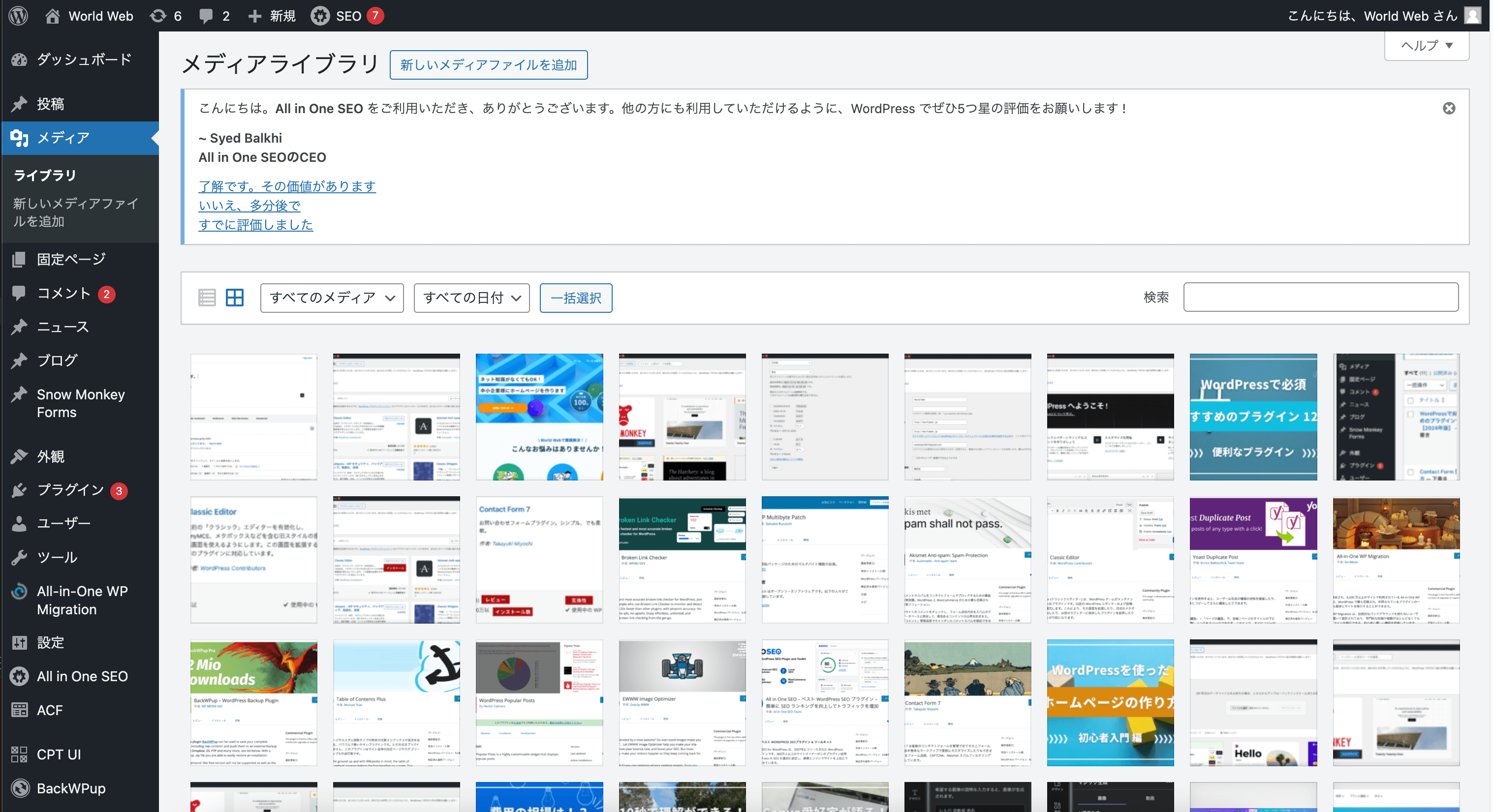The height and width of the screenshot is (812, 1493).
Task: Open the updates icon showing 6
Action: point(157,16)
